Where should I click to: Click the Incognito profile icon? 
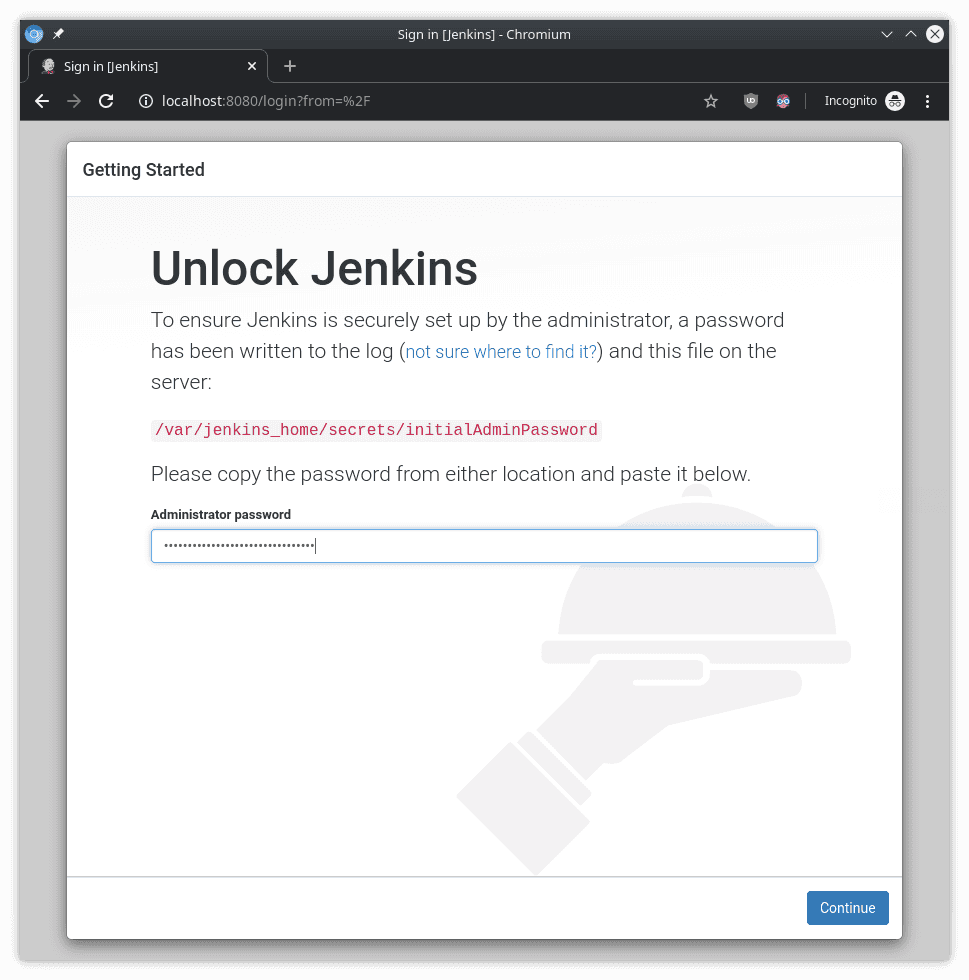[895, 101]
